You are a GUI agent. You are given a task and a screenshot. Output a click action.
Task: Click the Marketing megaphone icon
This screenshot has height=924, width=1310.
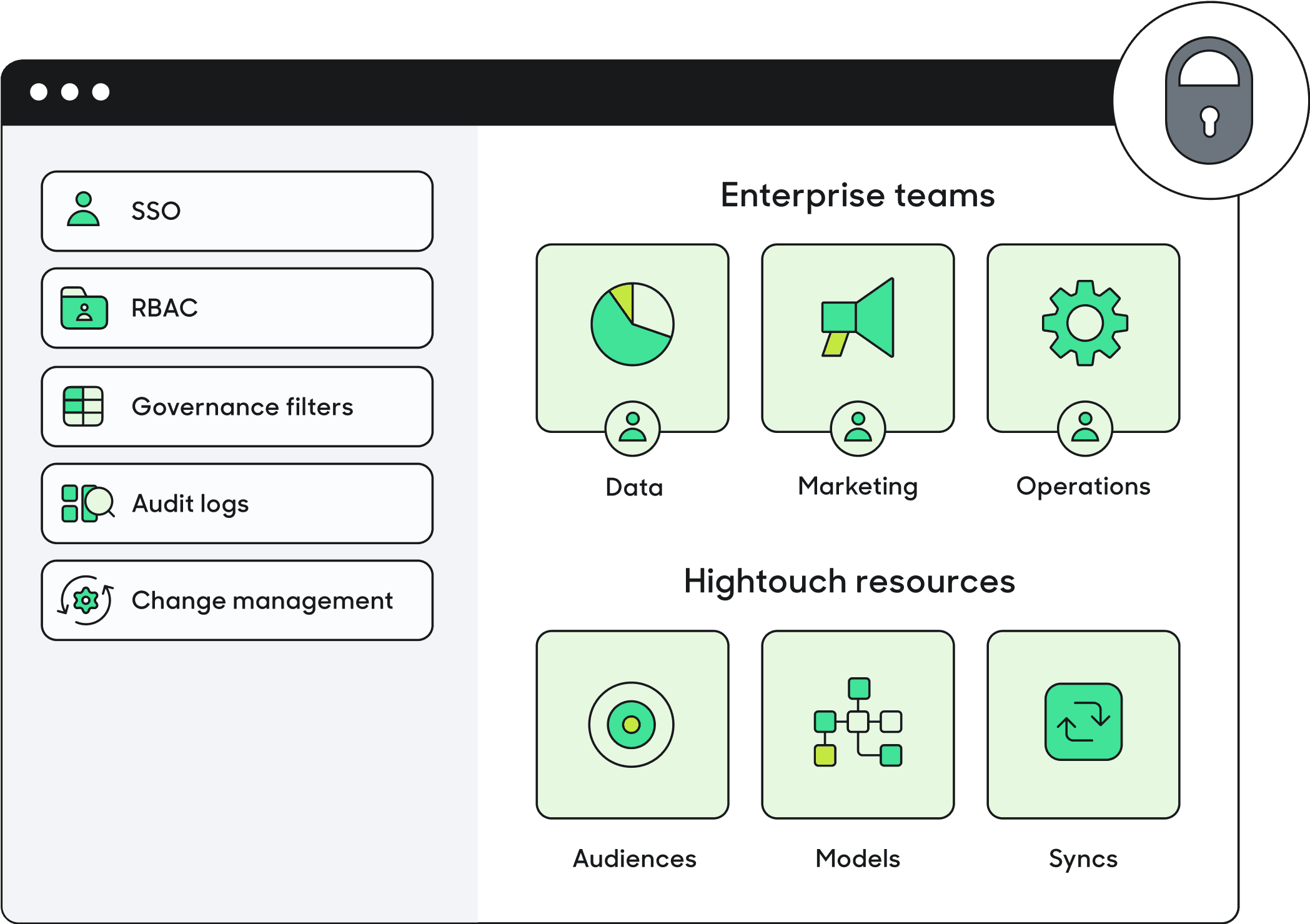click(x=858, y=319)
